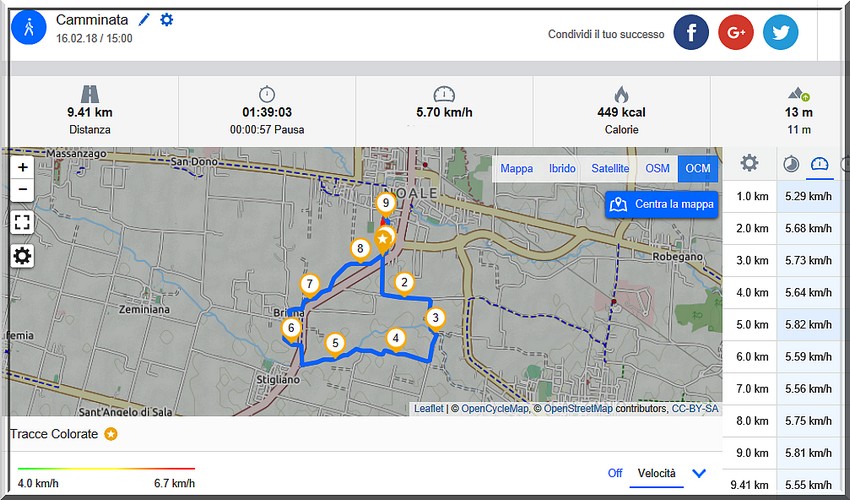The height and width of the screenshot is (500, 850).
Task: Switch map layer to Ibrido
Action: point(562,169)
